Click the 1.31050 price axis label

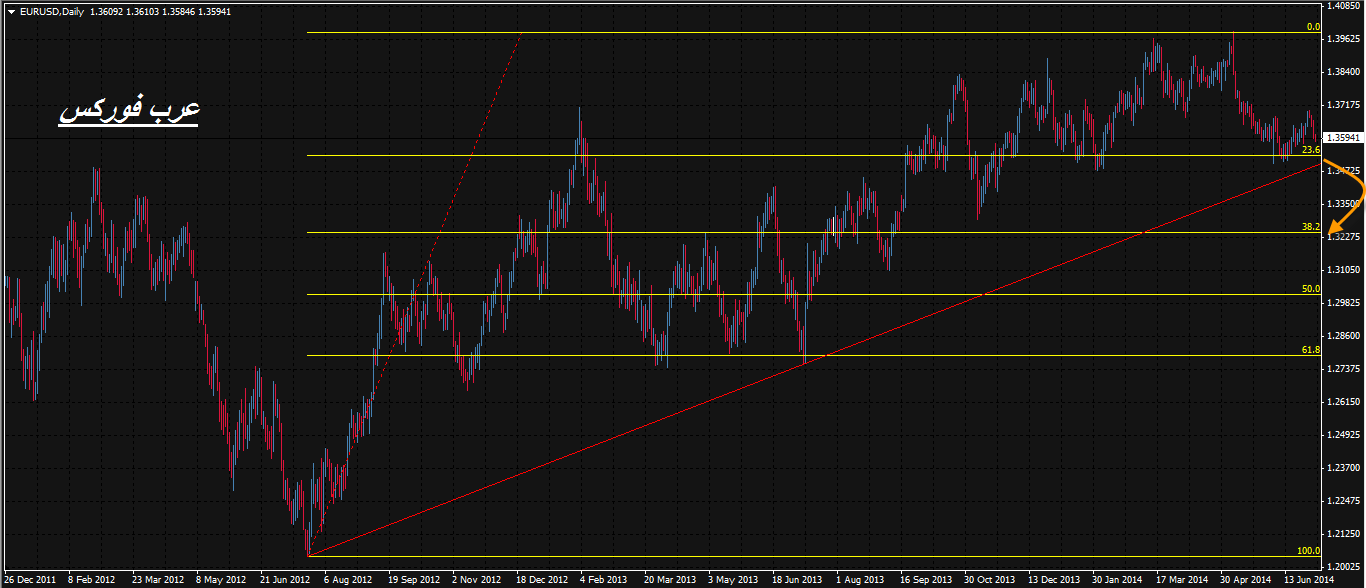(1344, 270)
